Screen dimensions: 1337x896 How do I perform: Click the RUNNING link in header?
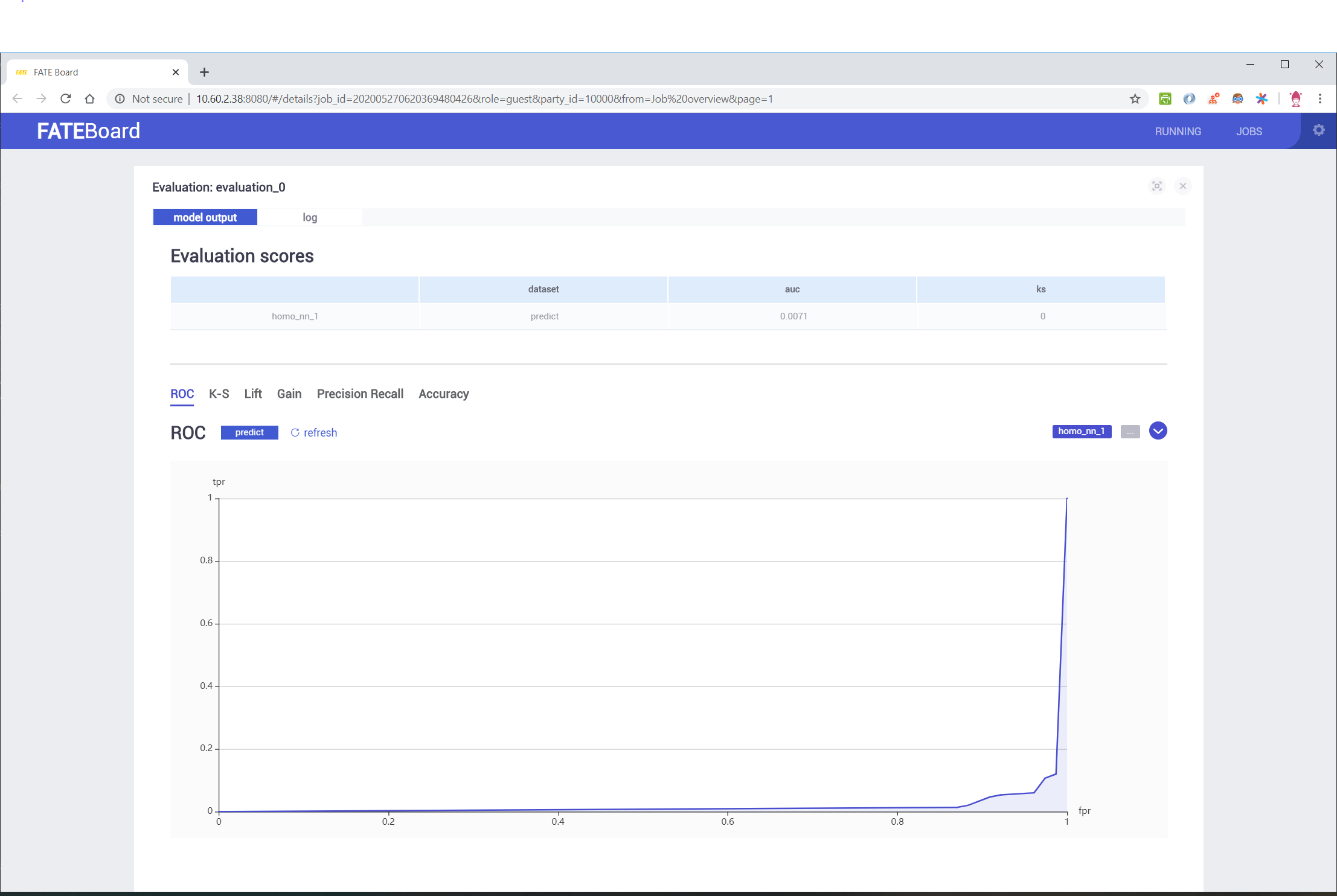pos(1178,132)
